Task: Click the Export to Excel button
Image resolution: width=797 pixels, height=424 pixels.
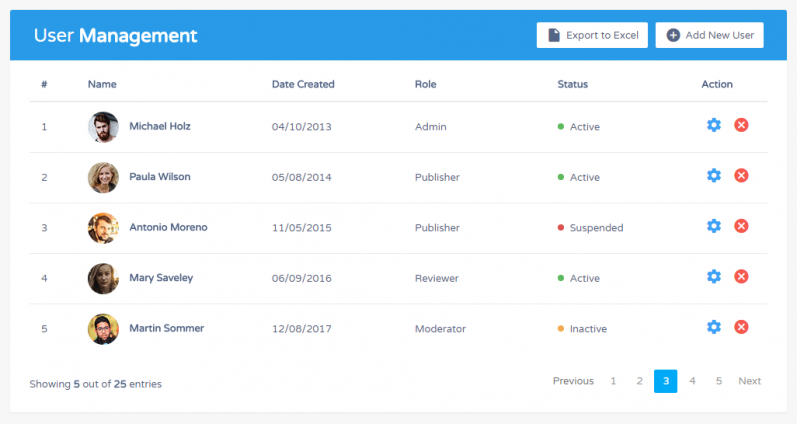Action: pyautogui.click(x=592, y=35)
